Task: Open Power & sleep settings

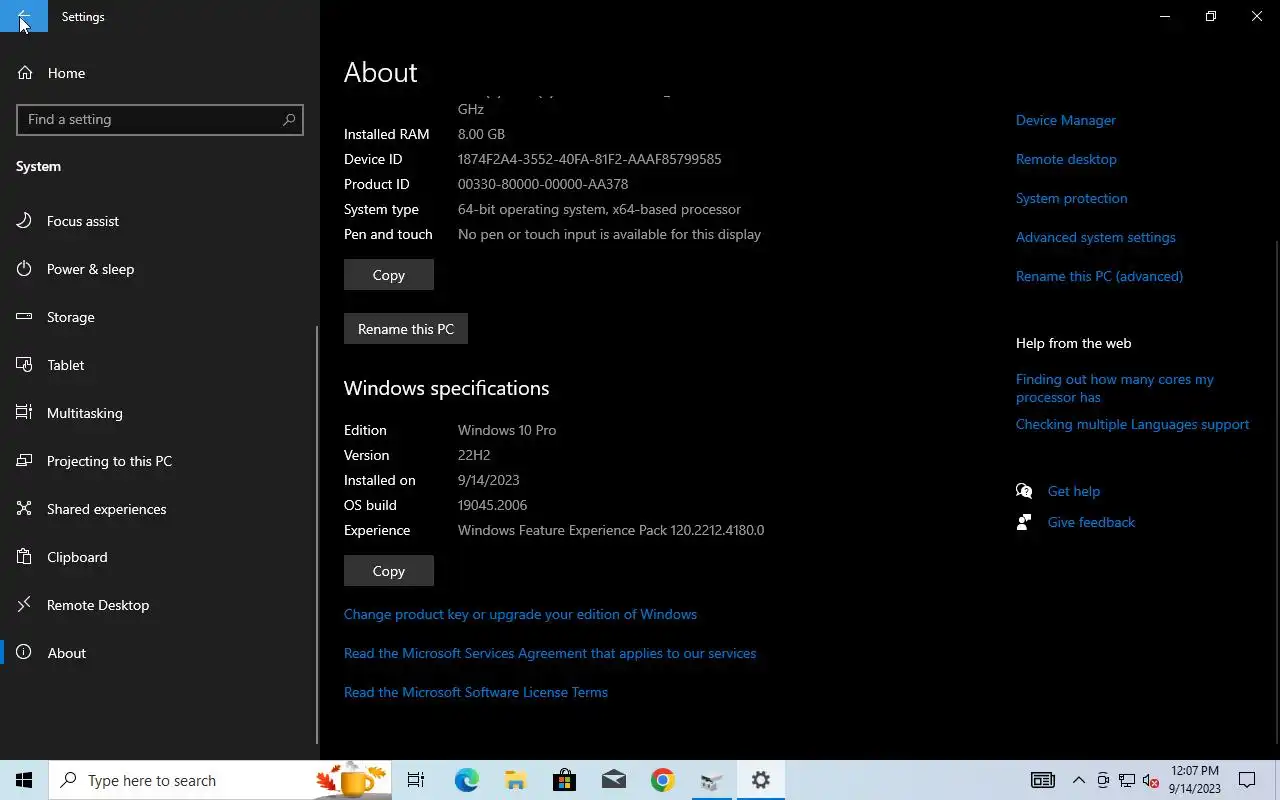Action: pyautogui.click(x=160, y=269)
